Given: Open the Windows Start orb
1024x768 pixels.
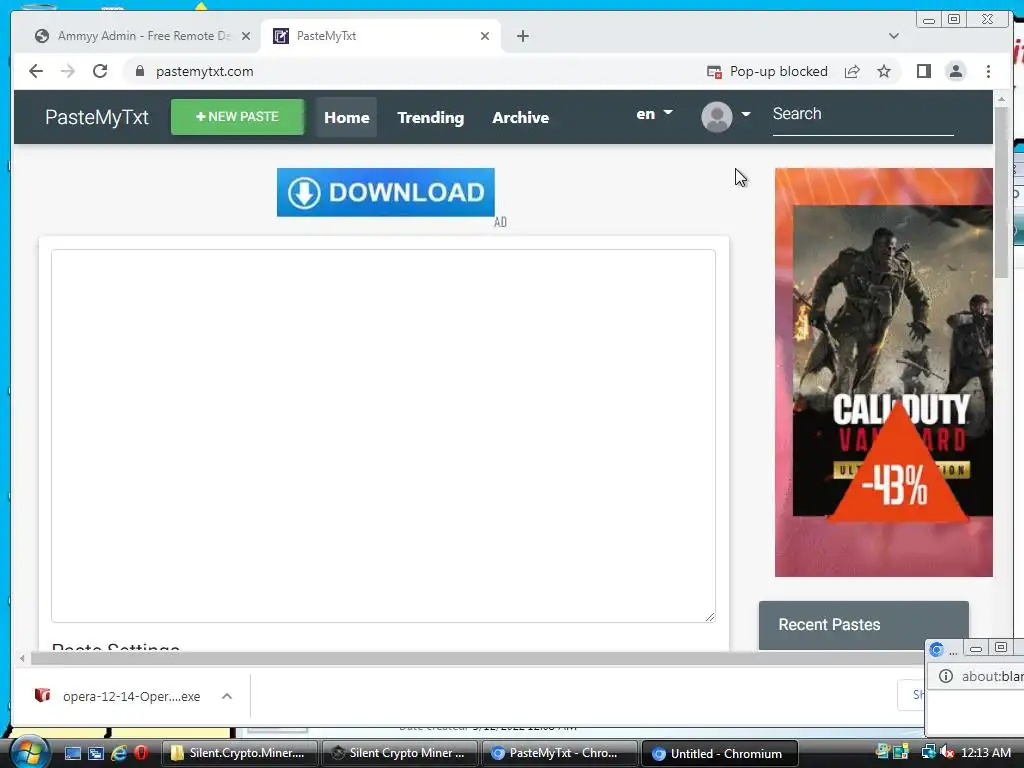Looking at the screenshot, I should (x=30, y=752).
